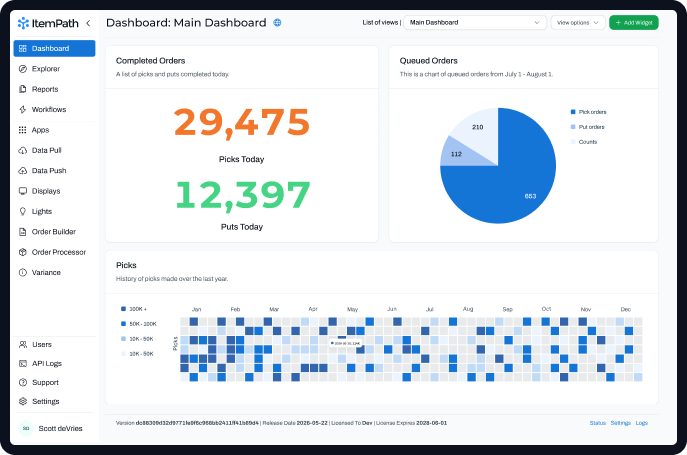Open the Logs footer link
The width and height of the screenshot is (687, 455).
click(641, 423)
